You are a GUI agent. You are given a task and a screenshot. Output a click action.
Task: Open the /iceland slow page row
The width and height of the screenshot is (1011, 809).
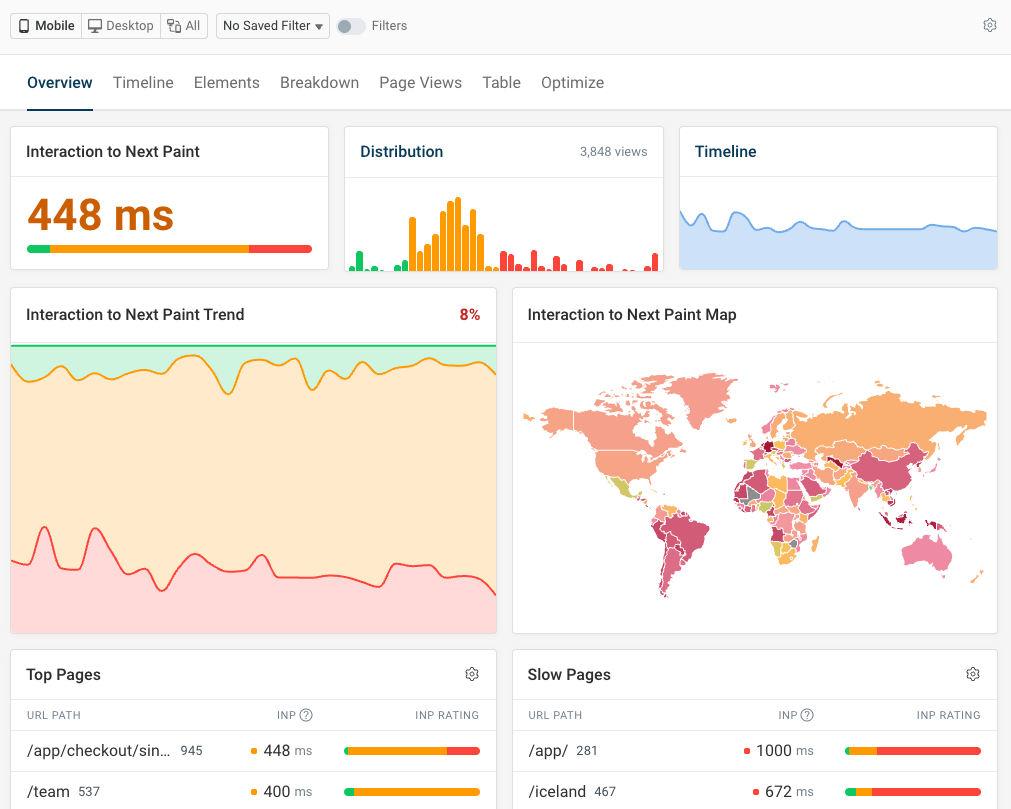[x=557, y=792]
